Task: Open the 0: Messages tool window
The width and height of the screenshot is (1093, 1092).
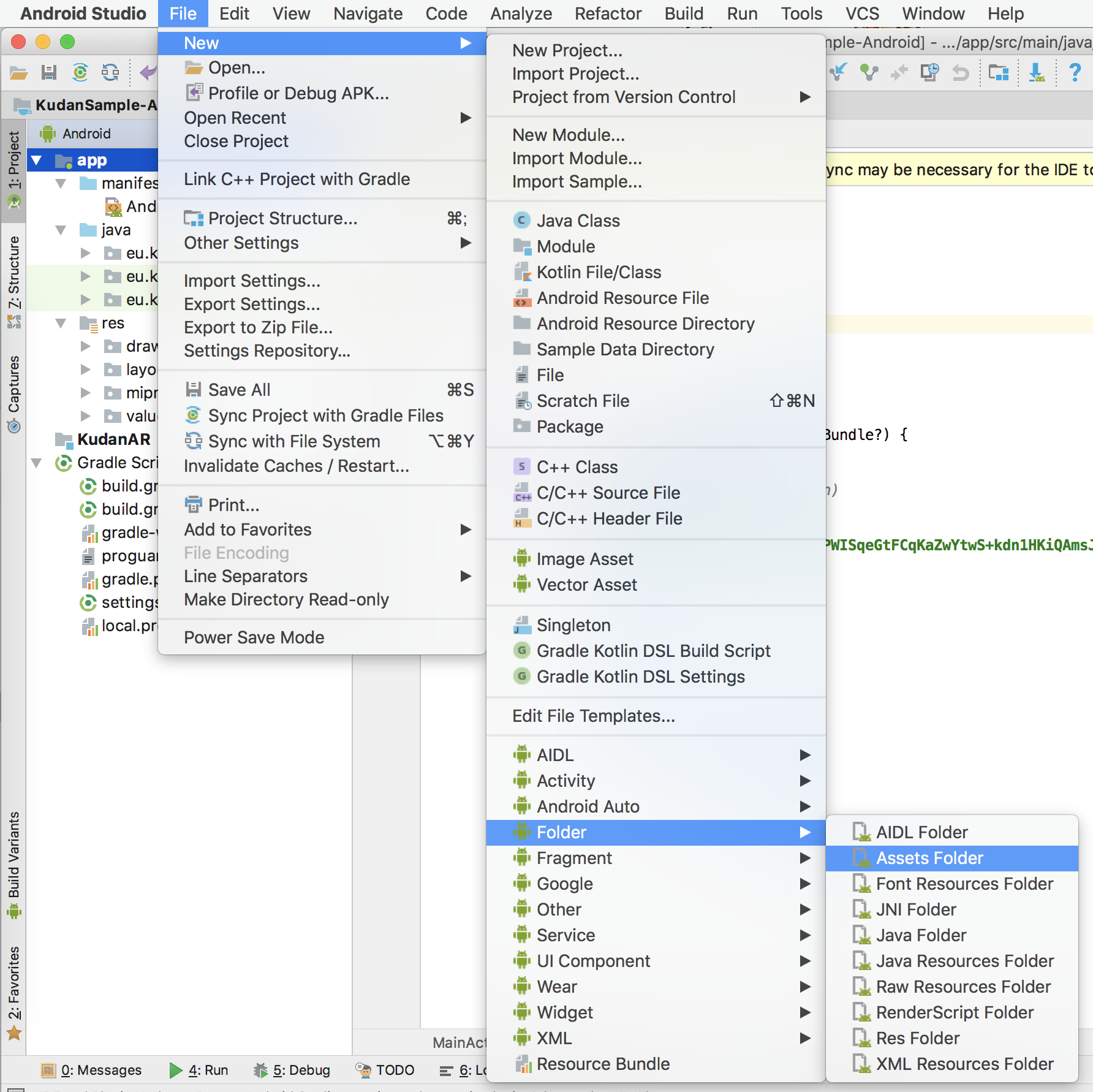Action: pos(91,1070)
